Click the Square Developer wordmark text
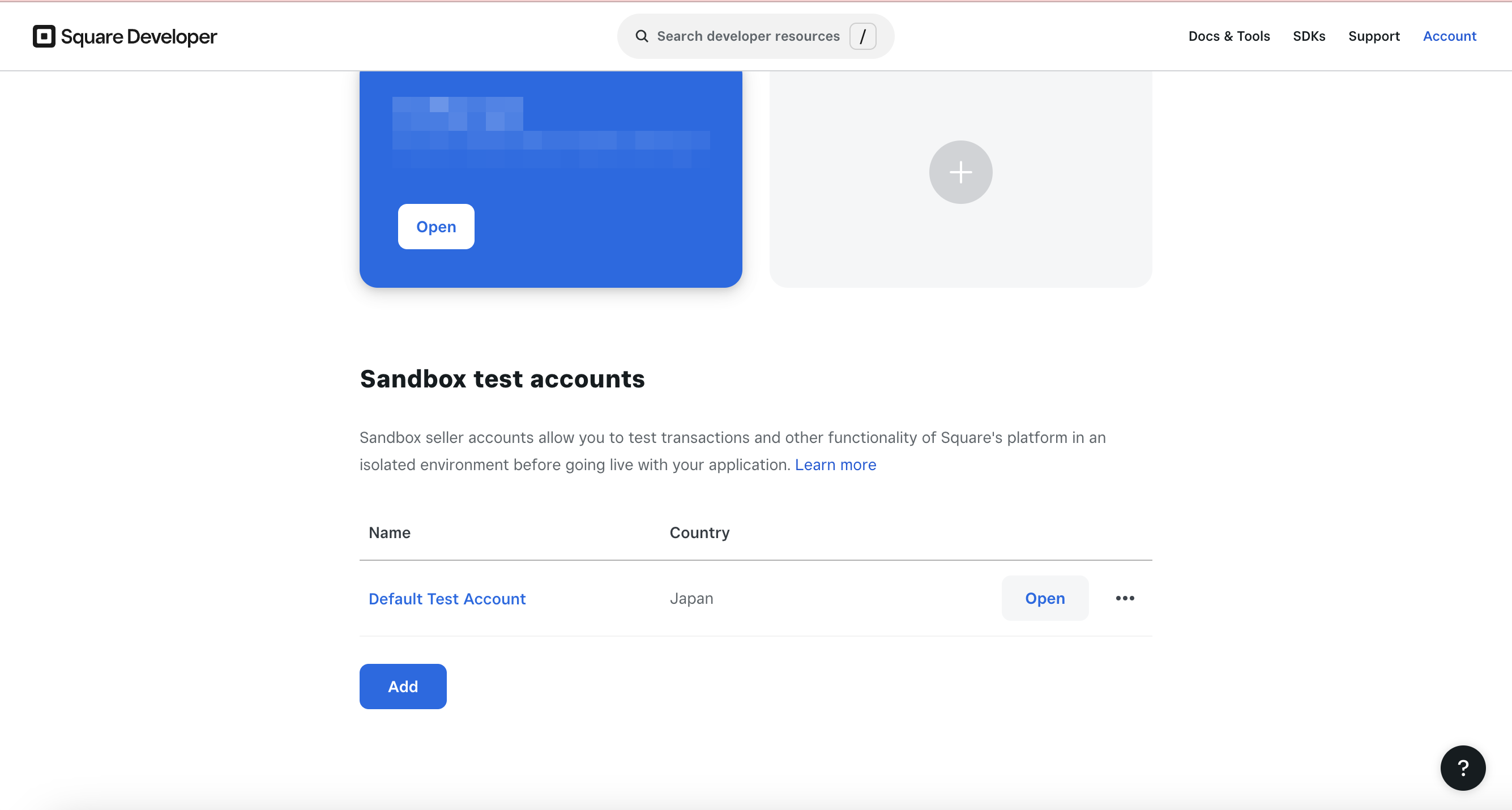 [x=139, y=36]
